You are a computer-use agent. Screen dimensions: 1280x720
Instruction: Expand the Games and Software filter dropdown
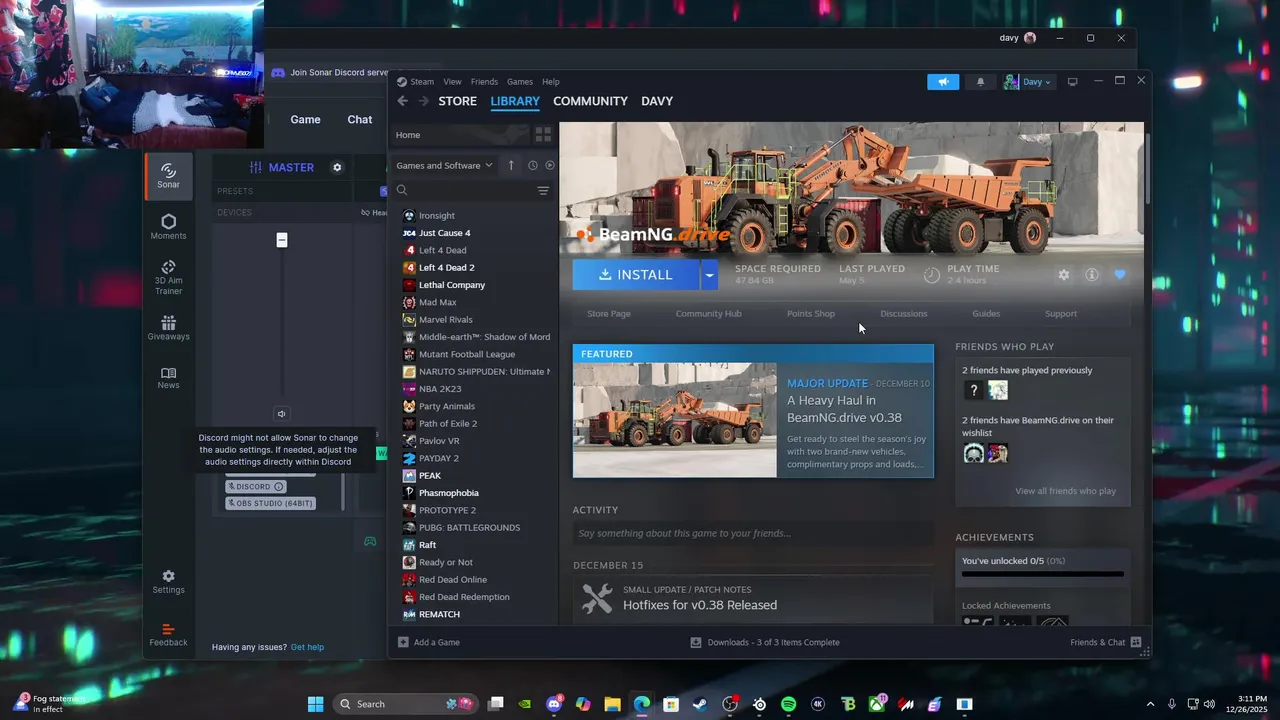click(444, 166)
